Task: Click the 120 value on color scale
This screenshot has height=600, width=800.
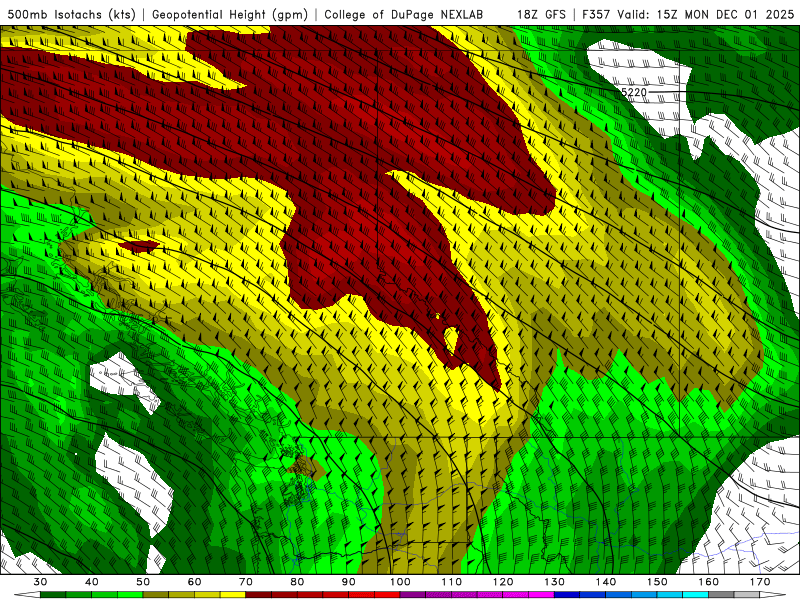Action: (503, 582)
